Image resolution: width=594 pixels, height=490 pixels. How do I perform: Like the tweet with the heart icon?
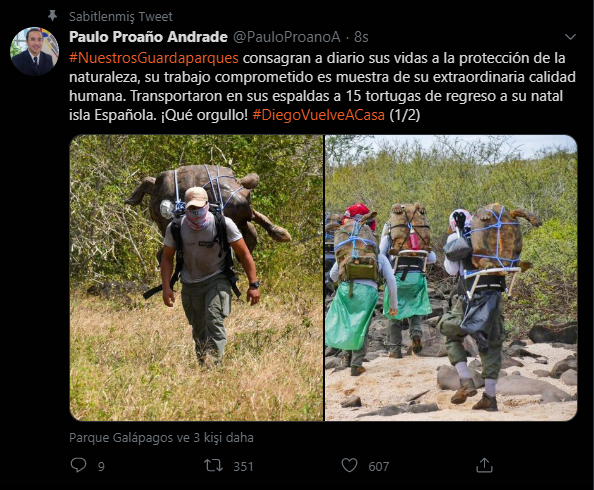click(349, 465)
